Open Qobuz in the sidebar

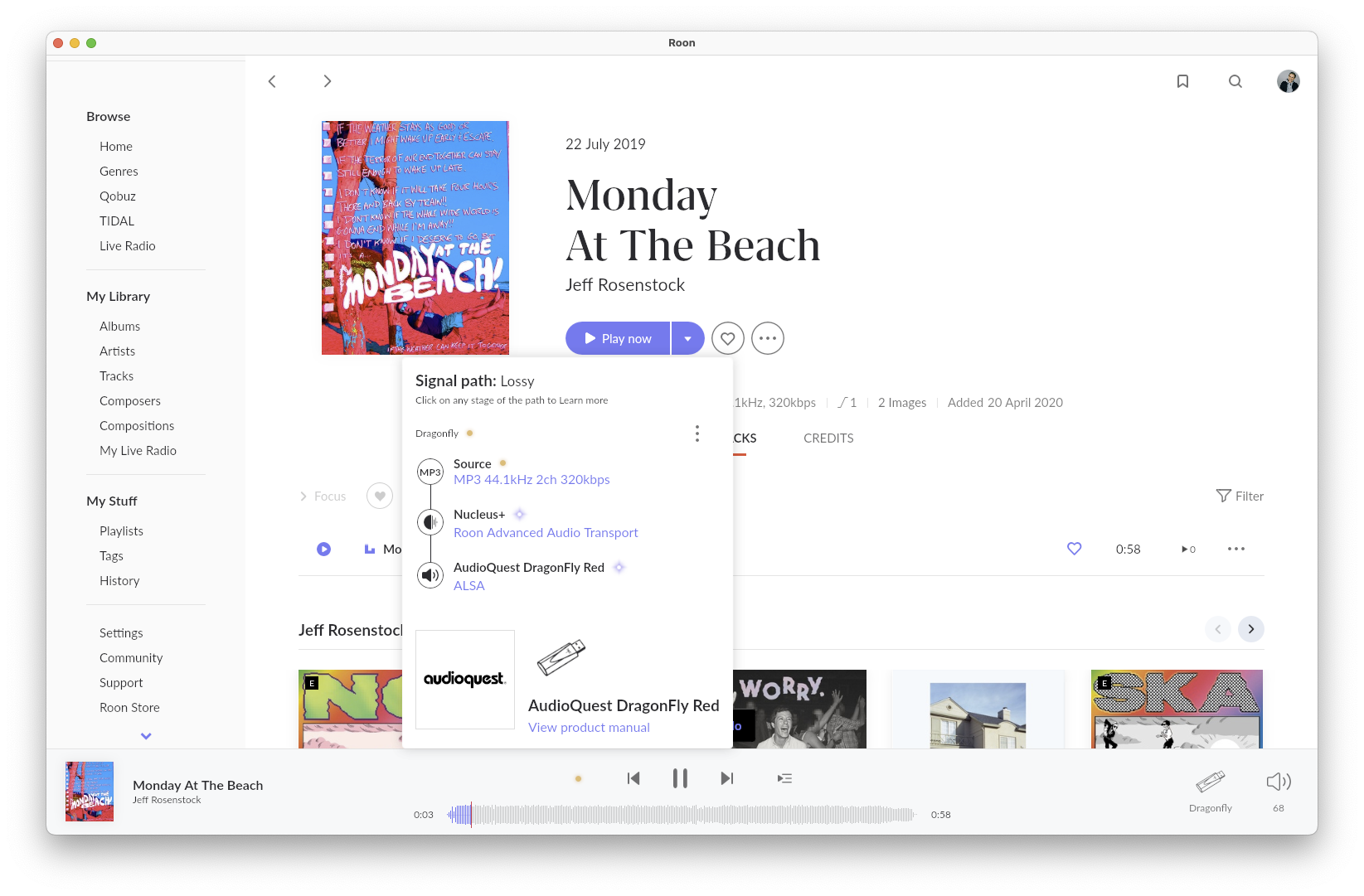(x=118, y=196)
